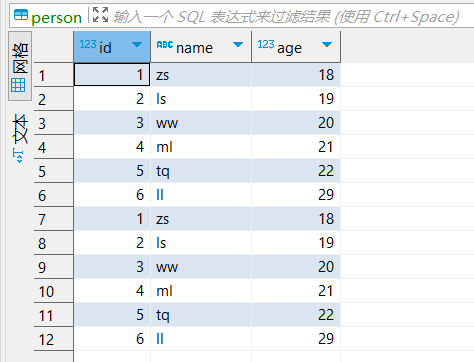Click name cell 'ww' in row 3
Screen dimensions: 474x362
click(201, 123)
